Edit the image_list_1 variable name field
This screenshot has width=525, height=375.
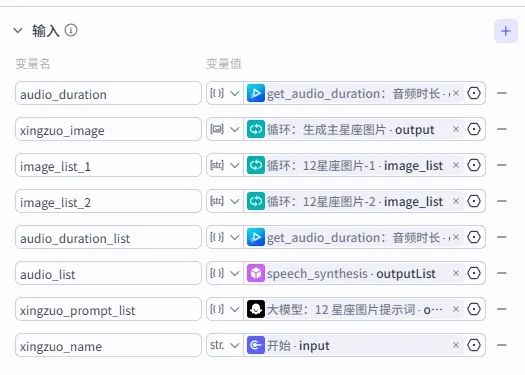[108, 165]
